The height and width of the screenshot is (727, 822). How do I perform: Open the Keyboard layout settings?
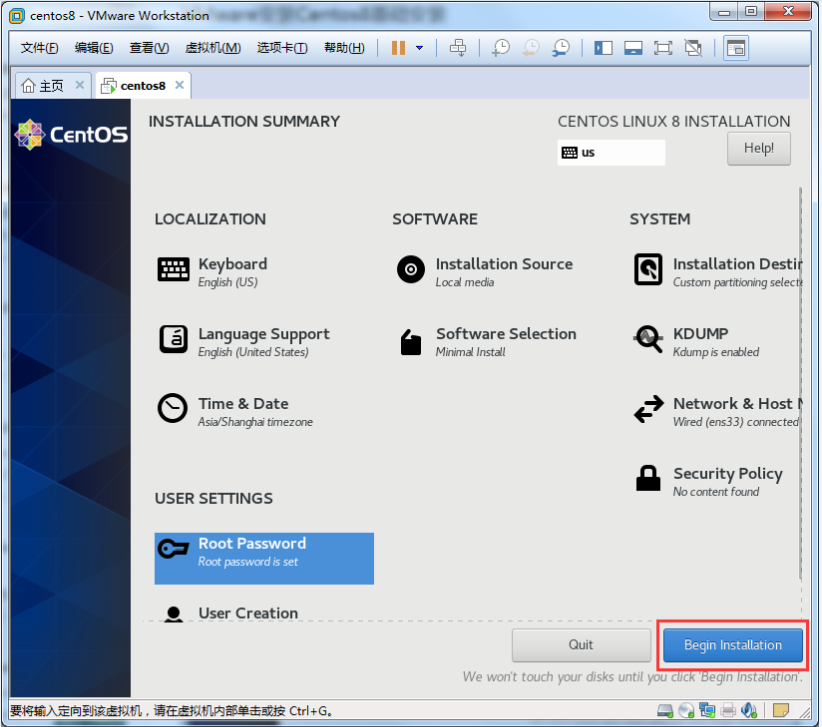click(231, 271)
